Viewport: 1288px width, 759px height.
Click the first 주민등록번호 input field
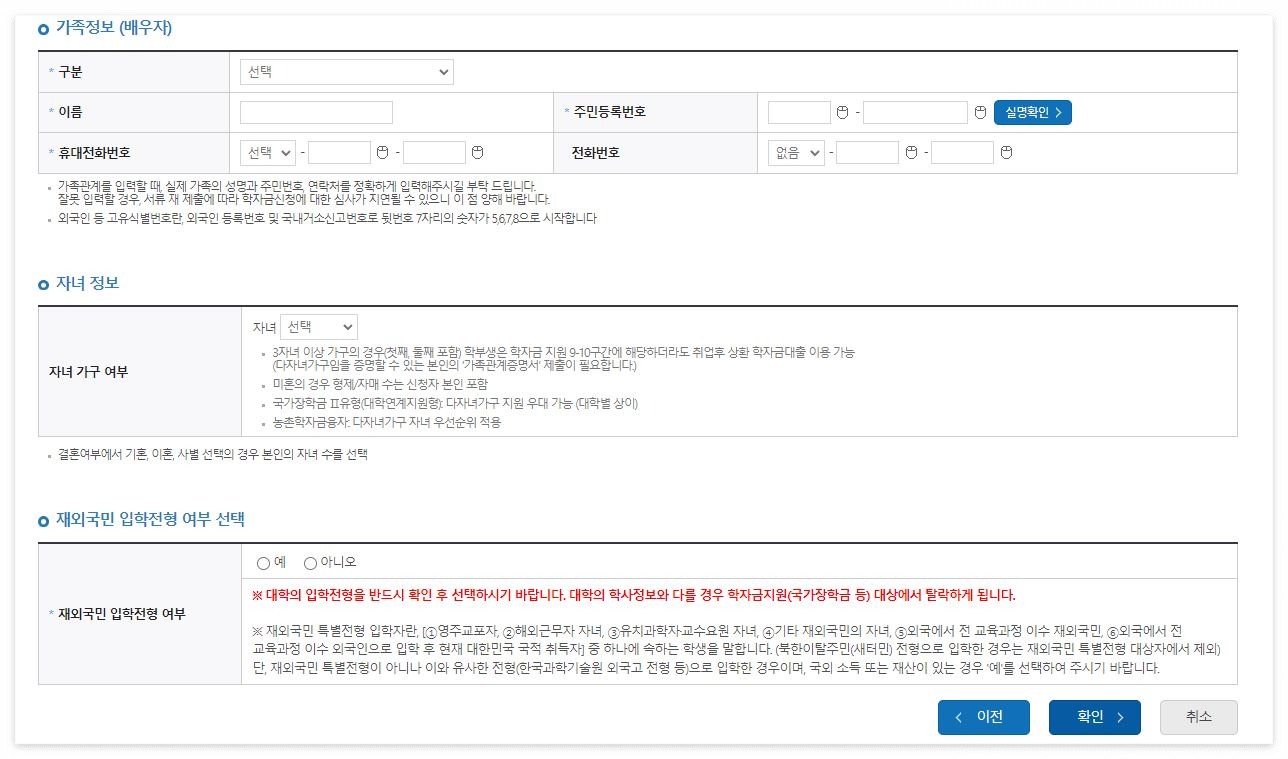(800, 111)
